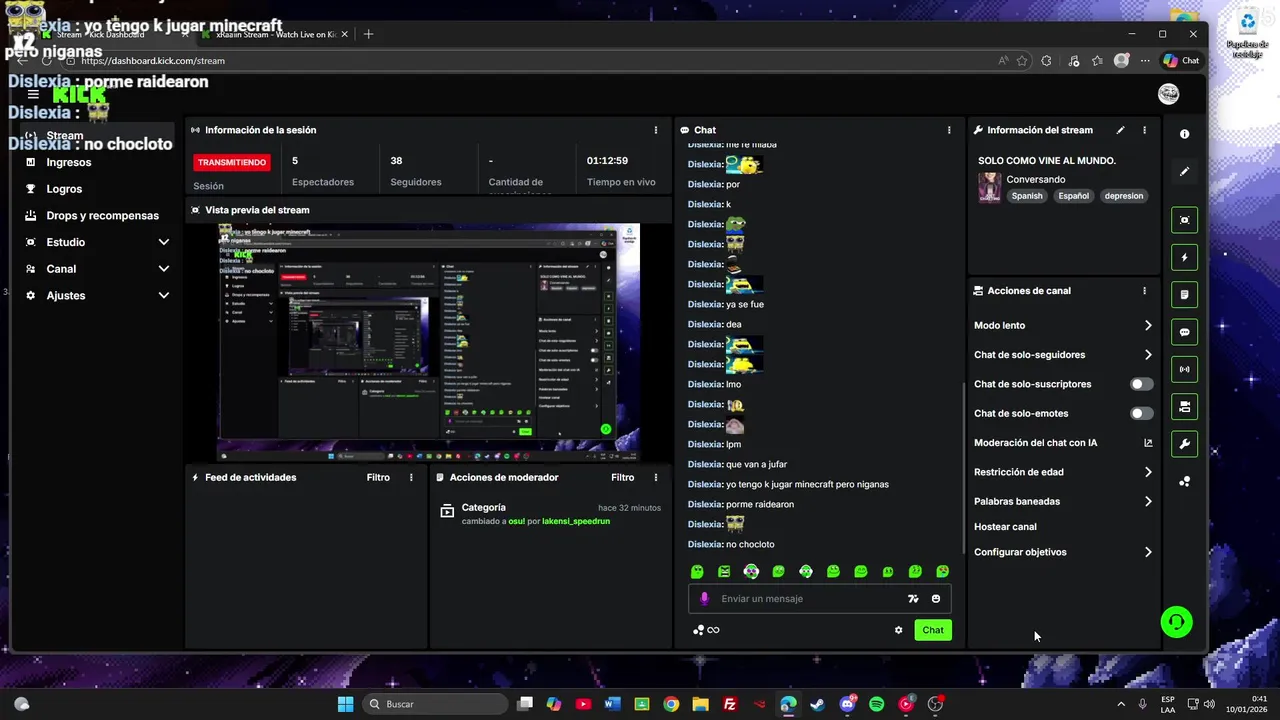Send message with green Chat button
1280x720 pixels.
933,630
